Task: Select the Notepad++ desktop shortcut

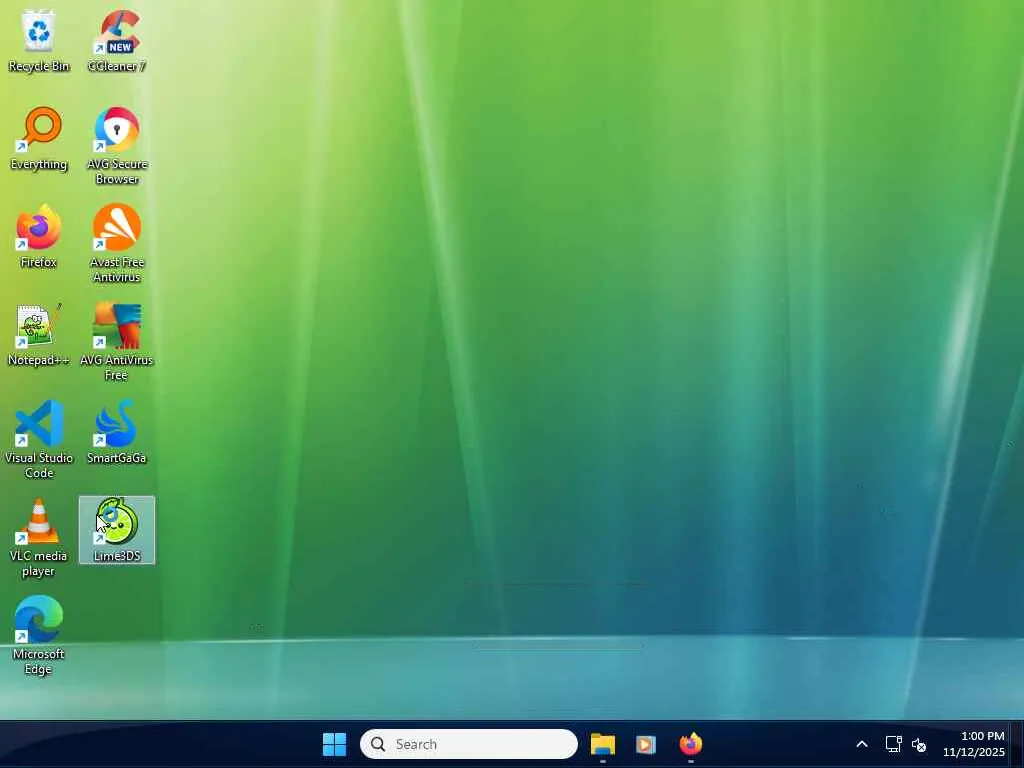Action: tap(39, 335)
